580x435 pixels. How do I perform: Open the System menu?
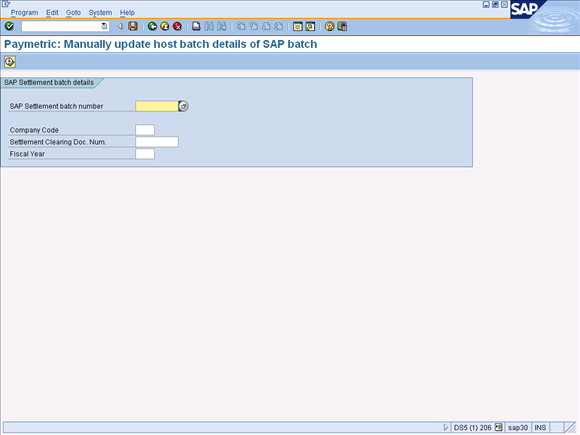pos(100,13)
